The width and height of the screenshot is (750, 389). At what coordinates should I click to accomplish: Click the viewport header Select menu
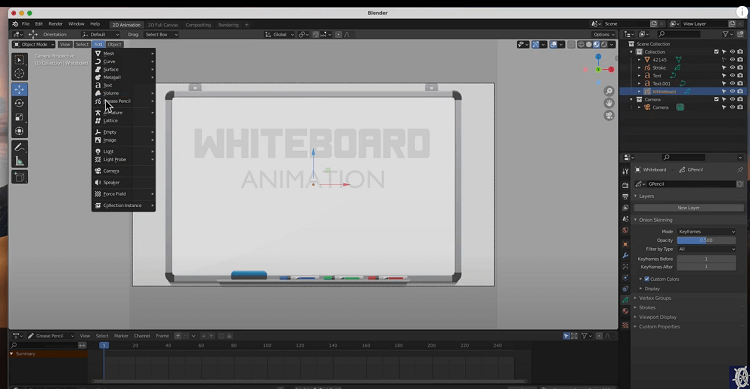[x=82, y=44]
